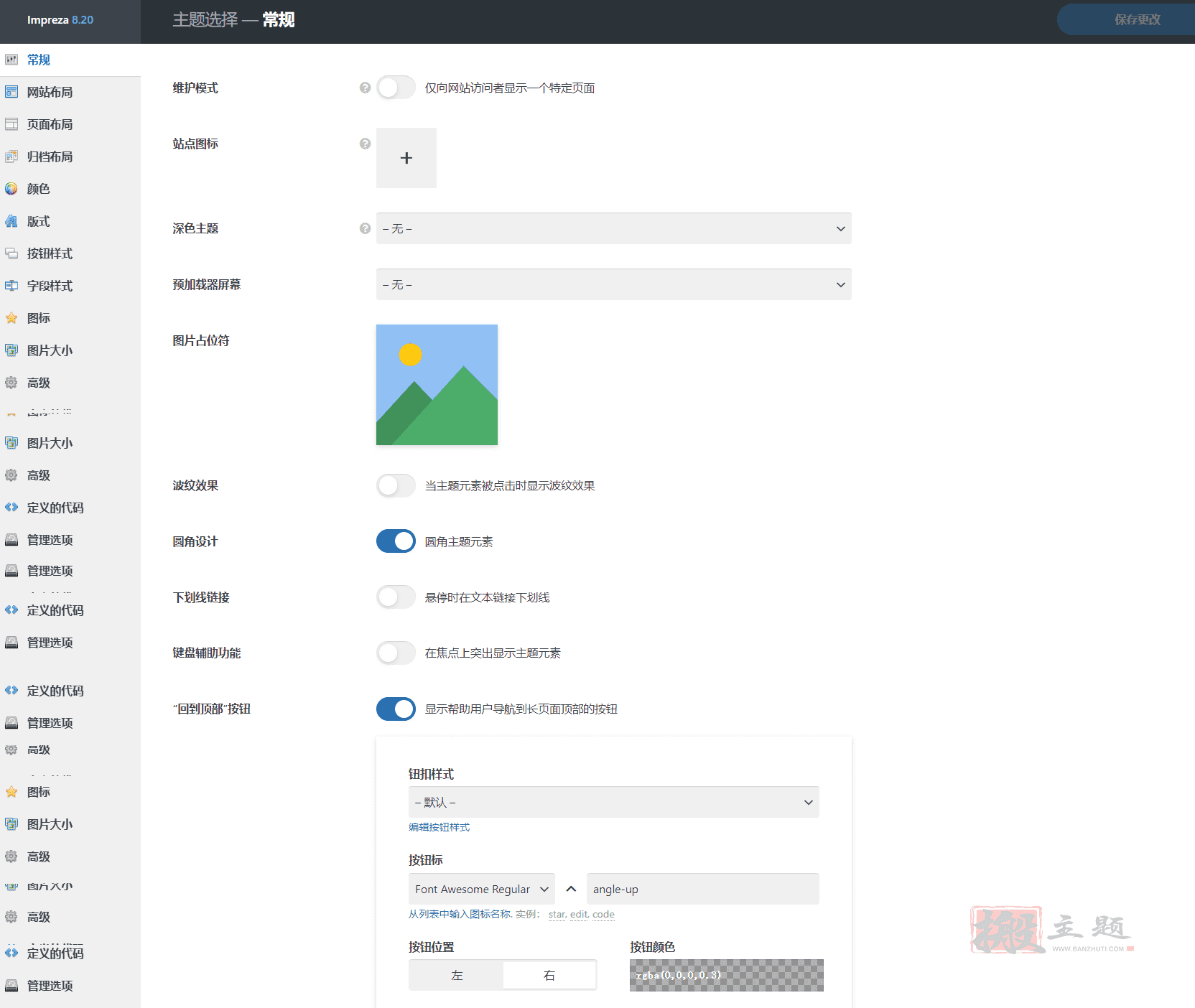The width and height of the screenshot is (1195, 1008).
Task: Open the 预加载器屏幕 preloader dropdown
Action: click(614, 284)
